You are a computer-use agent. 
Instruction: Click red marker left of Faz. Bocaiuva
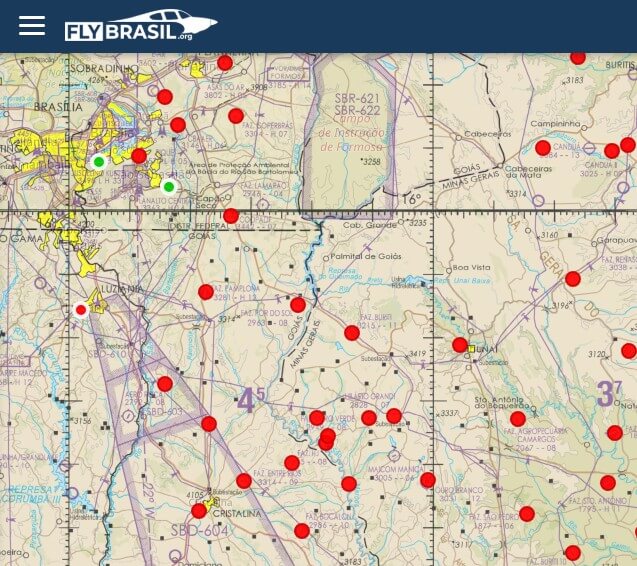tap(302, 531)
